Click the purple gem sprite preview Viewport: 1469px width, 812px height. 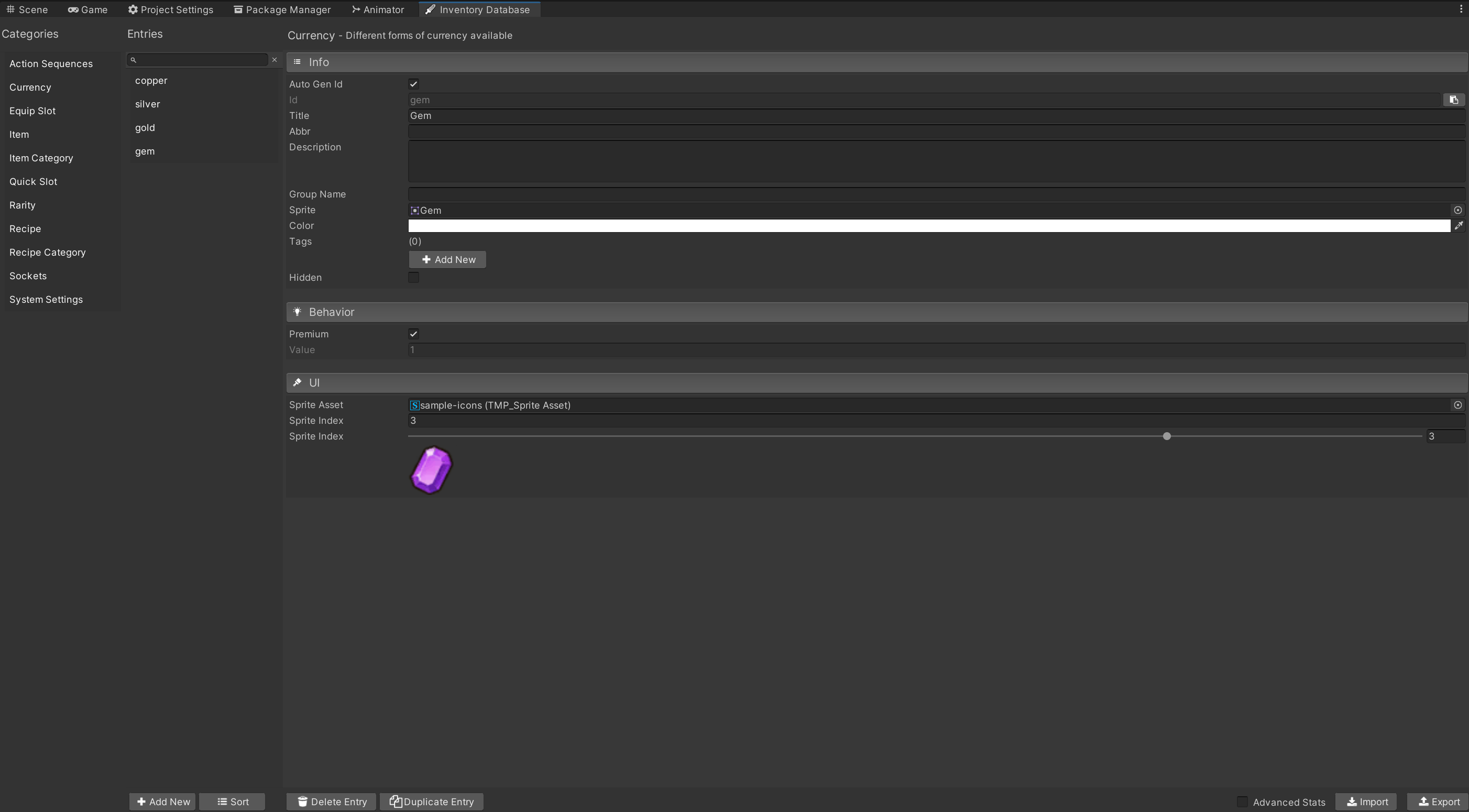431,470
